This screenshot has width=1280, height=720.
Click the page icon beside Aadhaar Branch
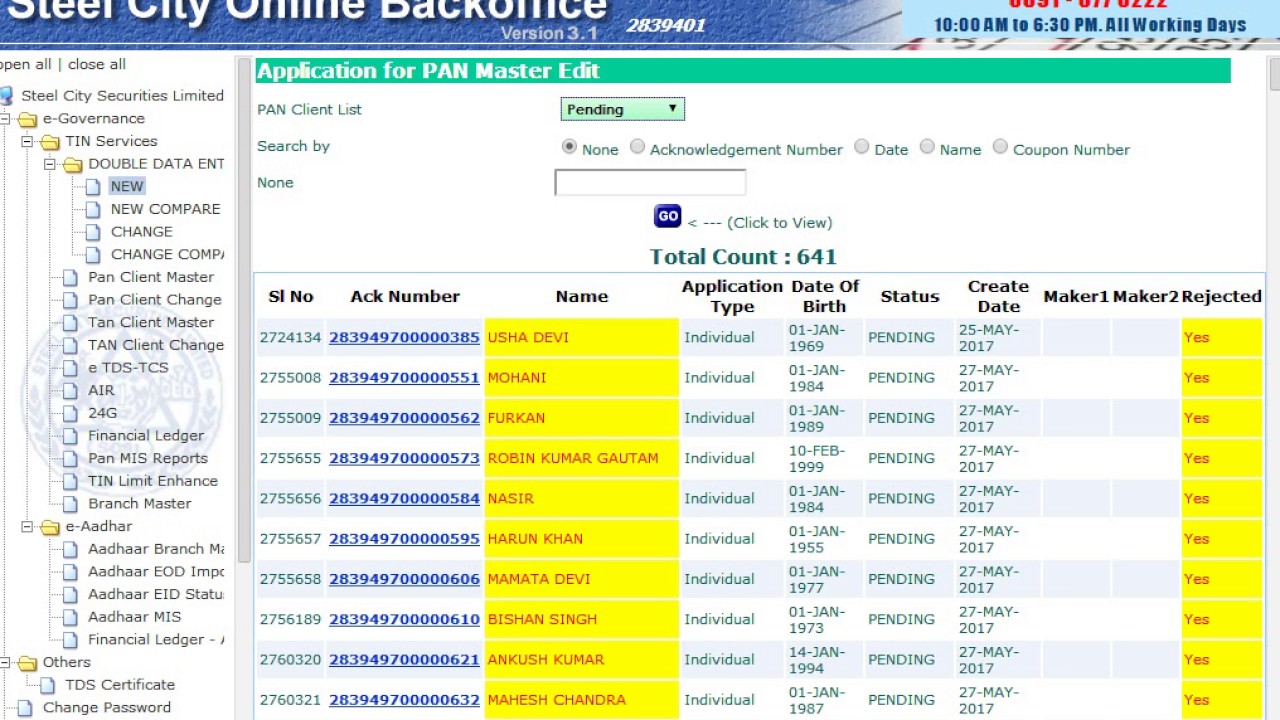(x=70, y=549)
